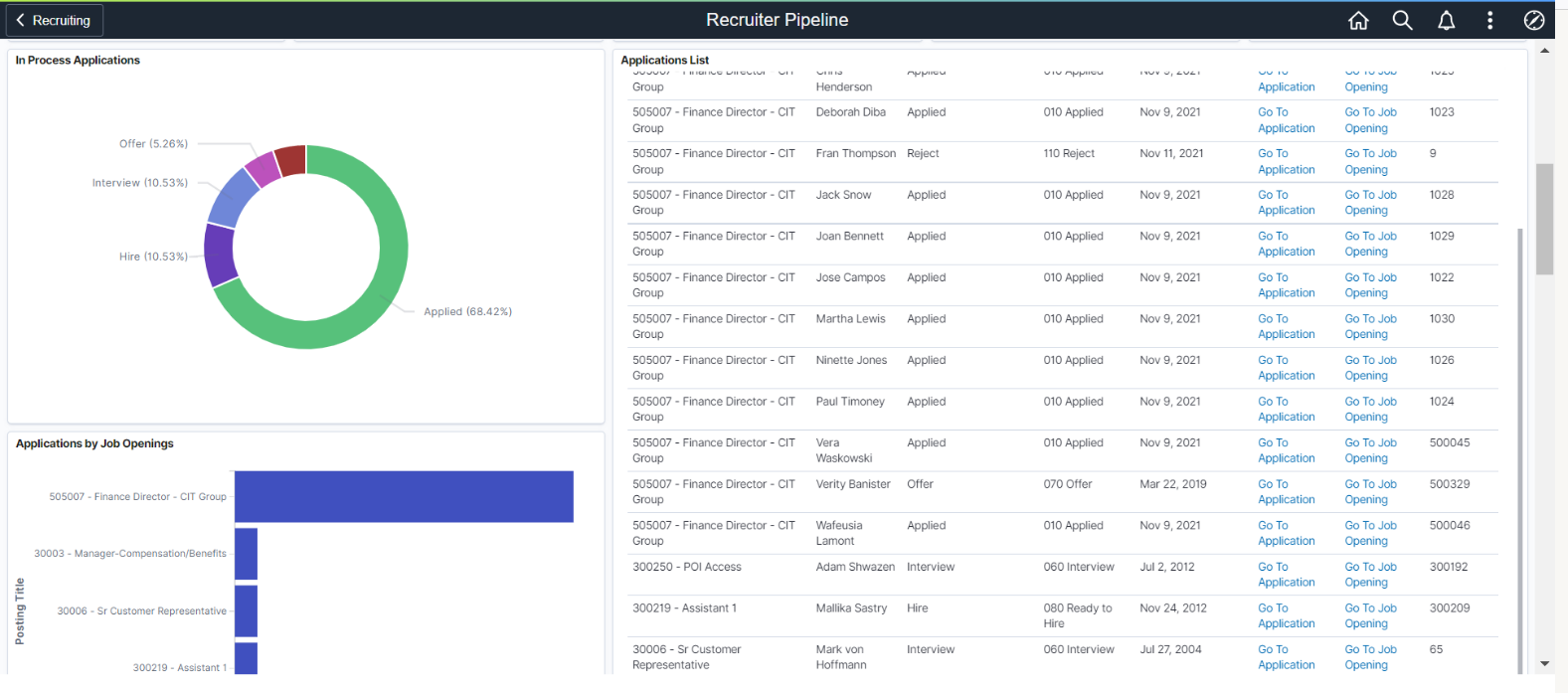Open the Notifications bell icon
The height and width of the screenshot is (693, 1568).
[1447, 20]
